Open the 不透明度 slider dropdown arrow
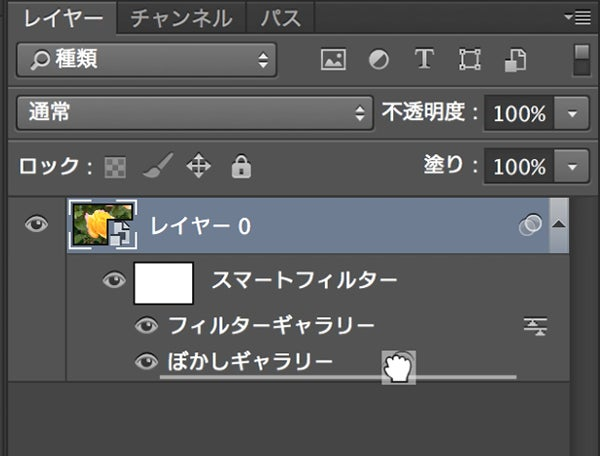 click(x=572, y=114)
